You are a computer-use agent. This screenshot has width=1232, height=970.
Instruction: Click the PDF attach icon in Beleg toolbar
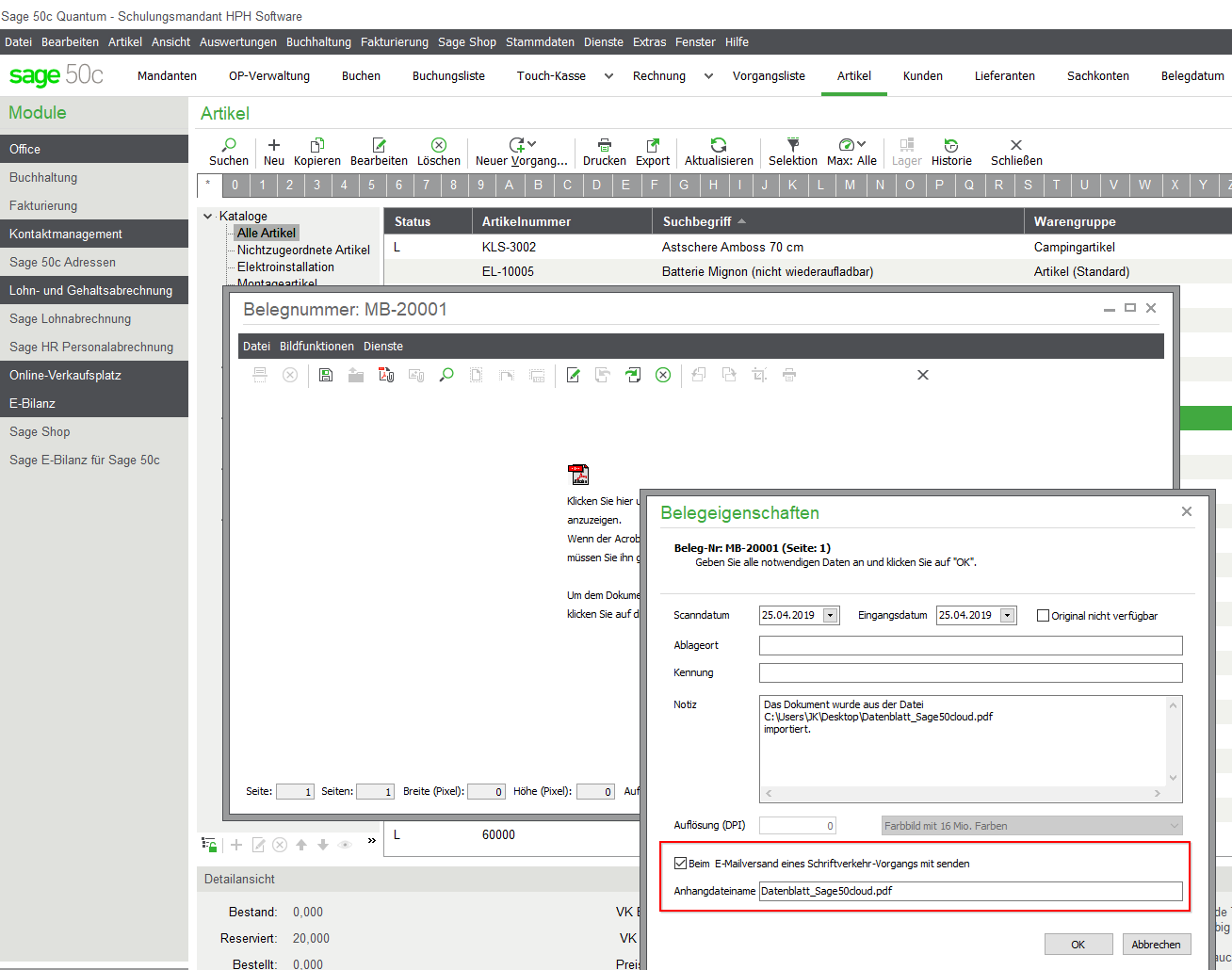[386, 375]
